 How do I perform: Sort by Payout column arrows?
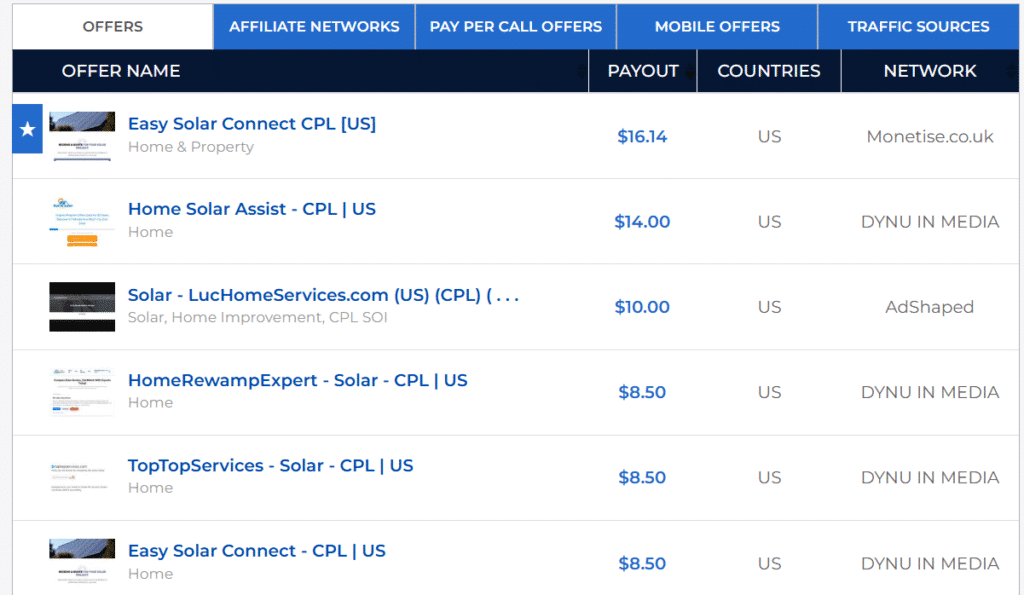690,71
